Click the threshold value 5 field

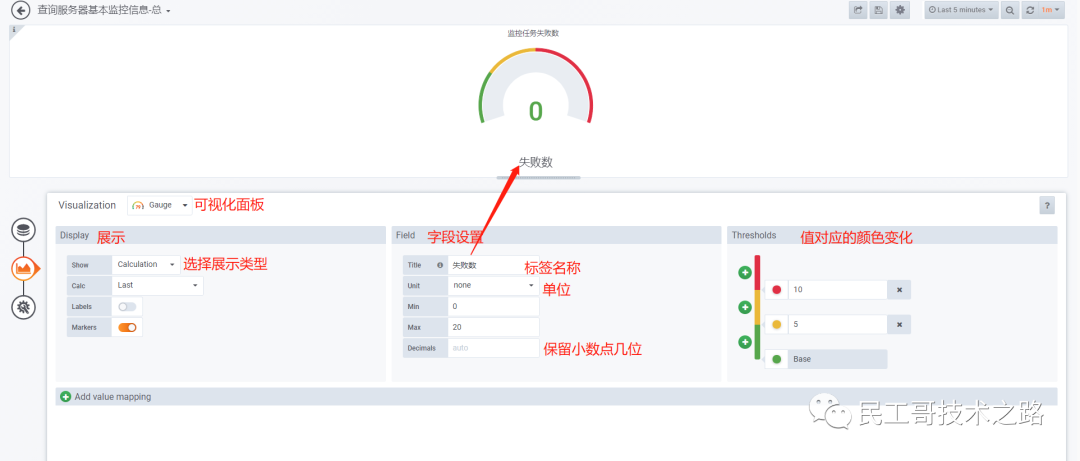pyautogui.click(x=837, y=325)
